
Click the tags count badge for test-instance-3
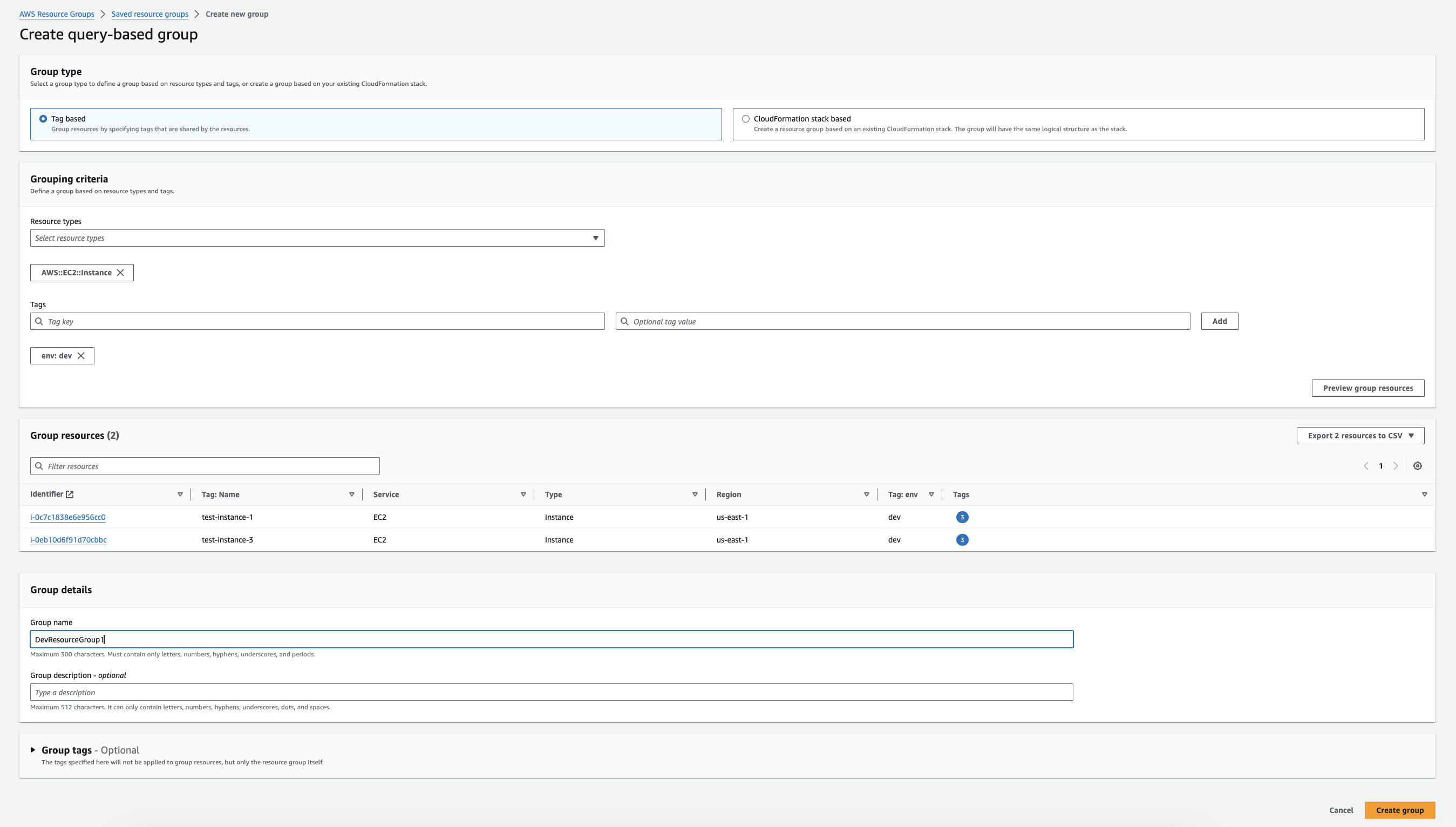962,540
